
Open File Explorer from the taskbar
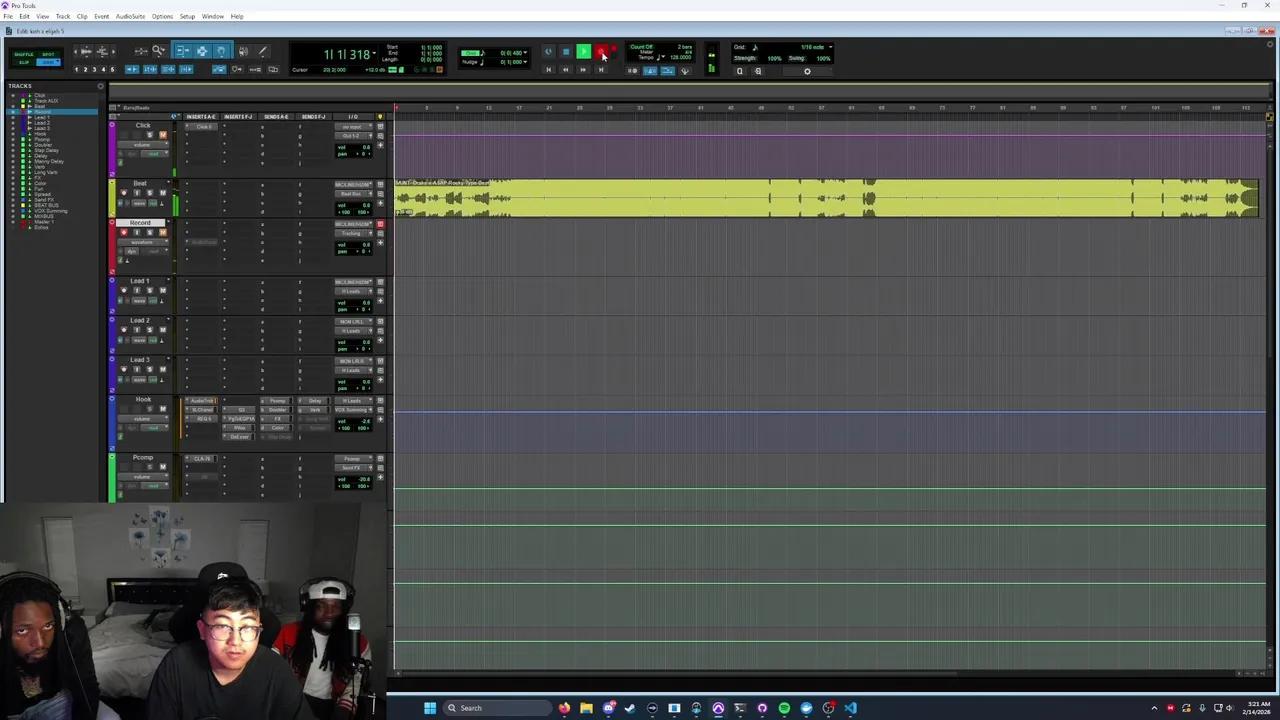[586, 708]
